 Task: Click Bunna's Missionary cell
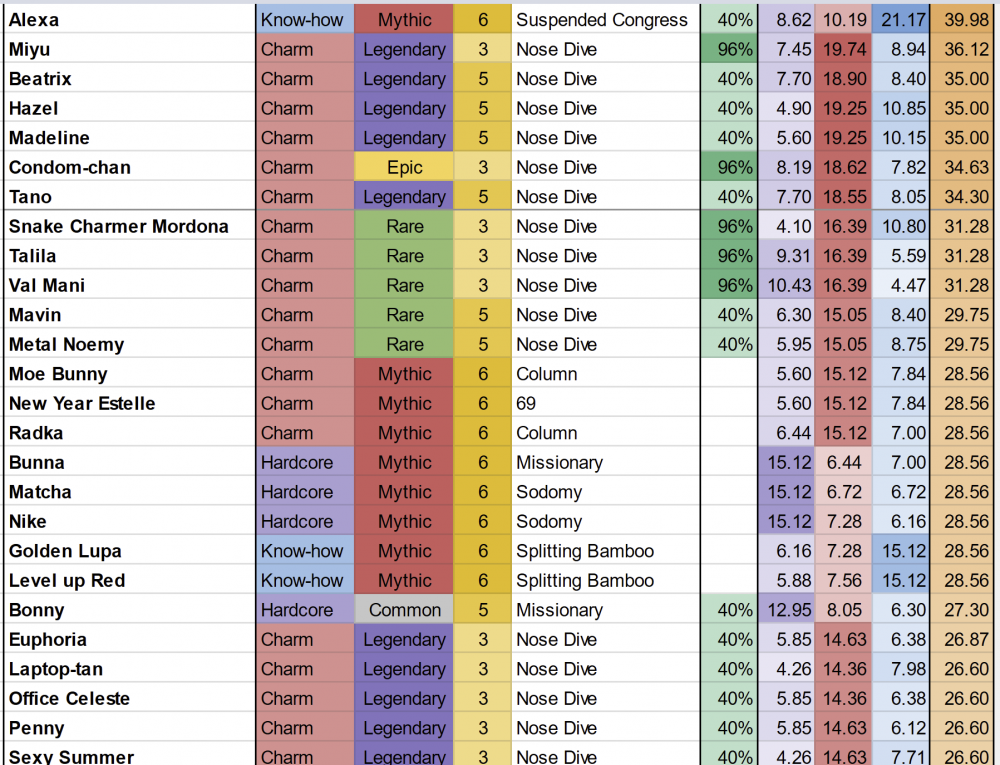pyautogui.click(x=605, y=463)
